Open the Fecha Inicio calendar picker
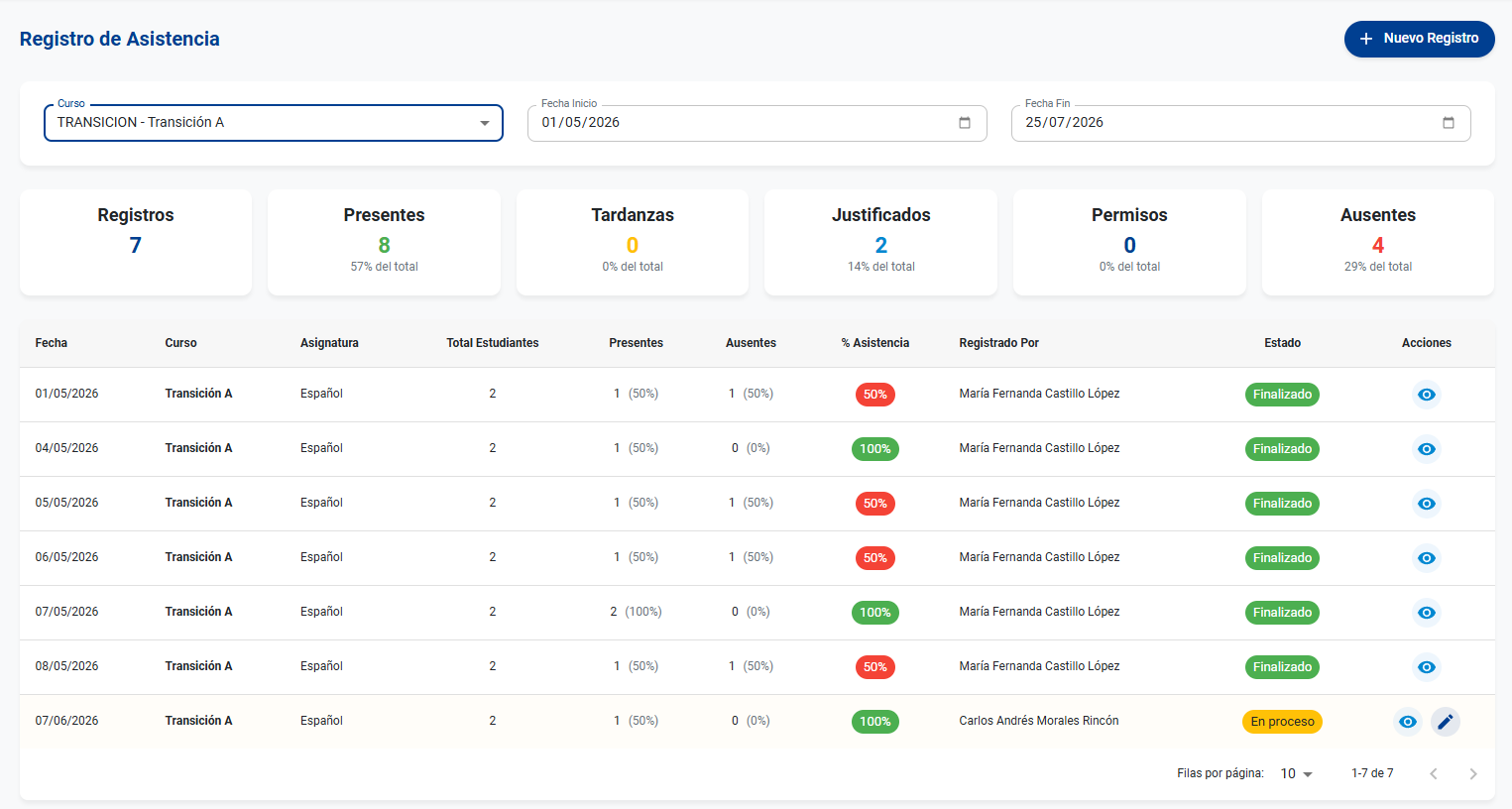 pos(965,123)
